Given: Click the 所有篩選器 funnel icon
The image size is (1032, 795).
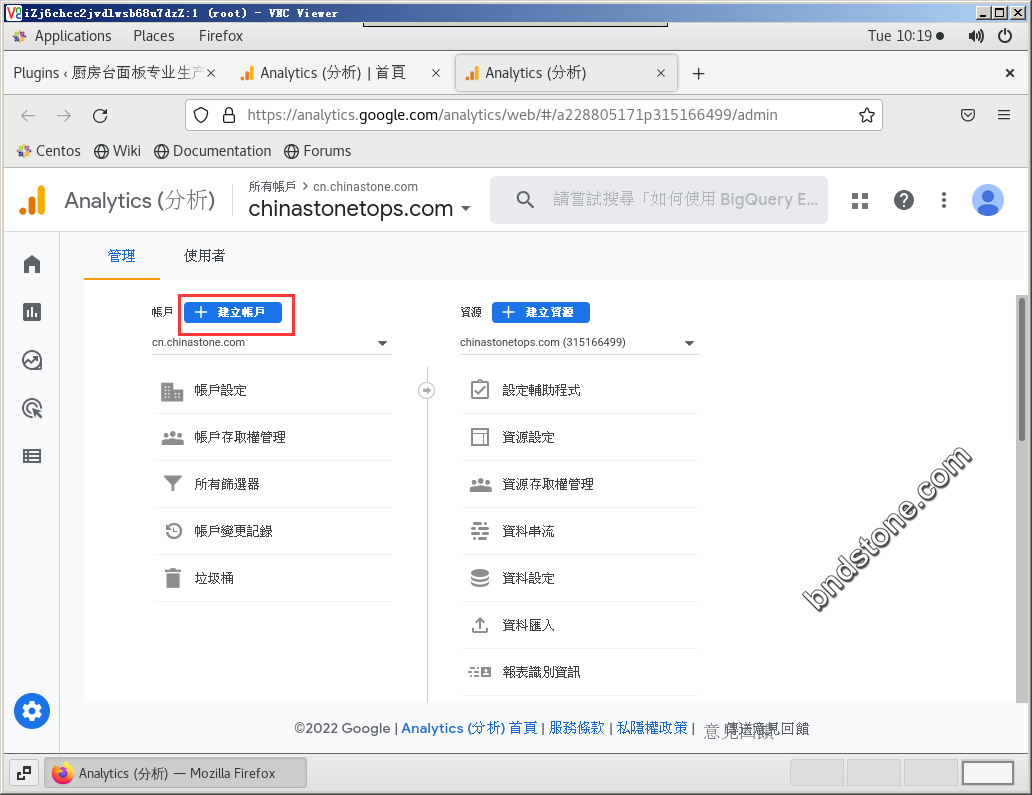Looking at the screenshot, I should (172, 484).
